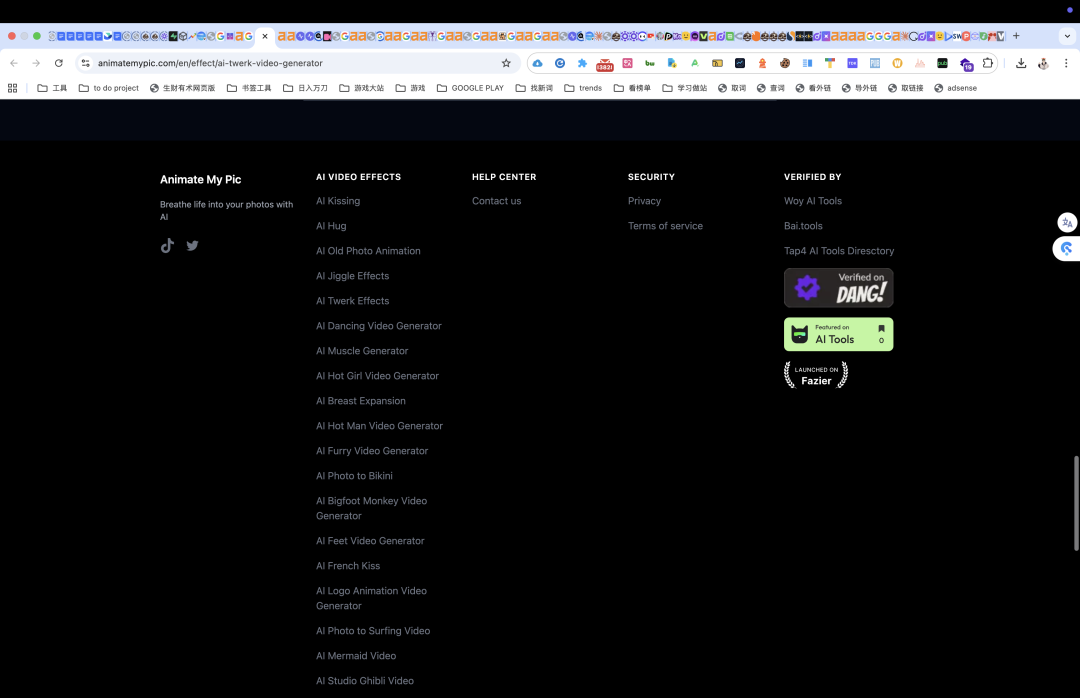This screenshot has width=1080, height=698.
Task: Open the 学习做站 bookmarks folder
Action: pos(685,88)
